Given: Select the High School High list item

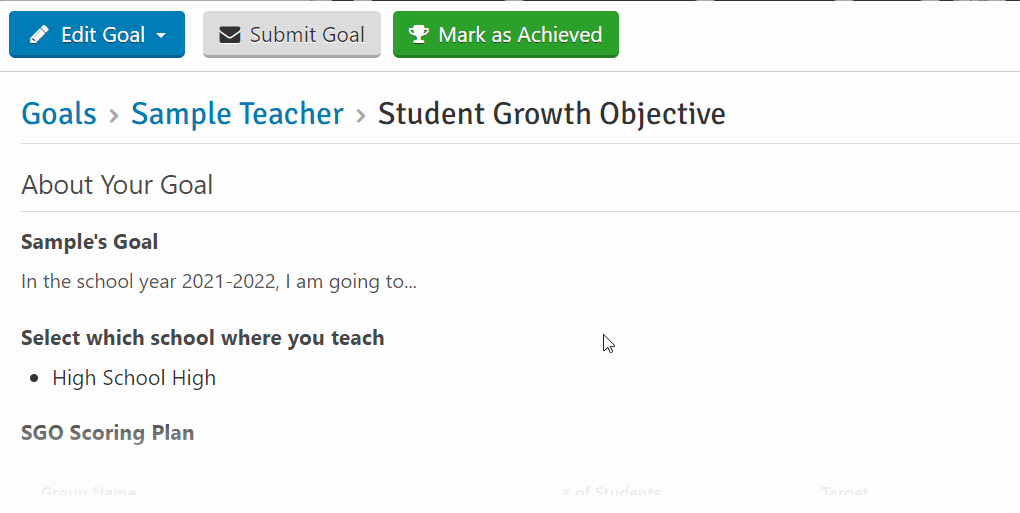Looking at the screenshot, I should 134,378.
